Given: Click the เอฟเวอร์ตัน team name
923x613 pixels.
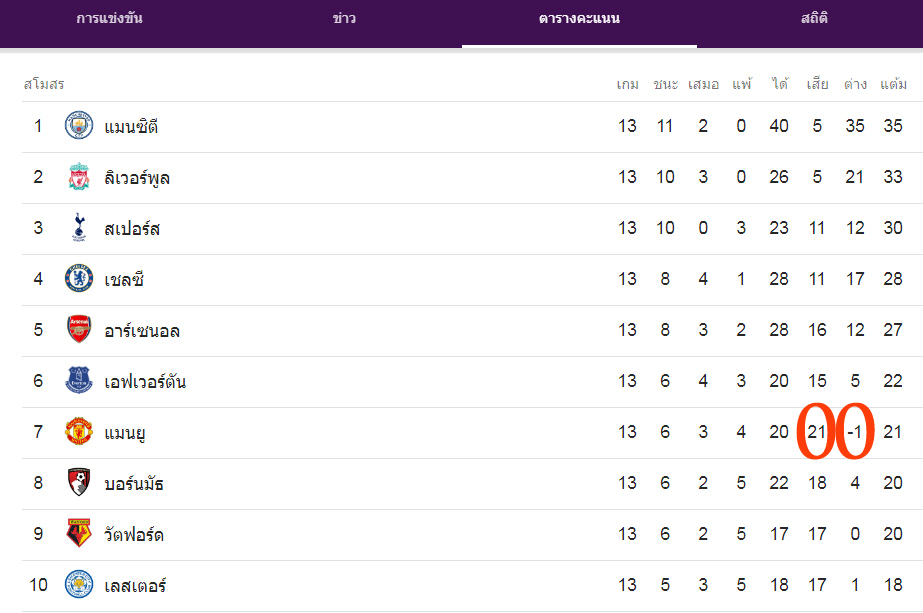Looking at the screenshot, I should [145, 382].
